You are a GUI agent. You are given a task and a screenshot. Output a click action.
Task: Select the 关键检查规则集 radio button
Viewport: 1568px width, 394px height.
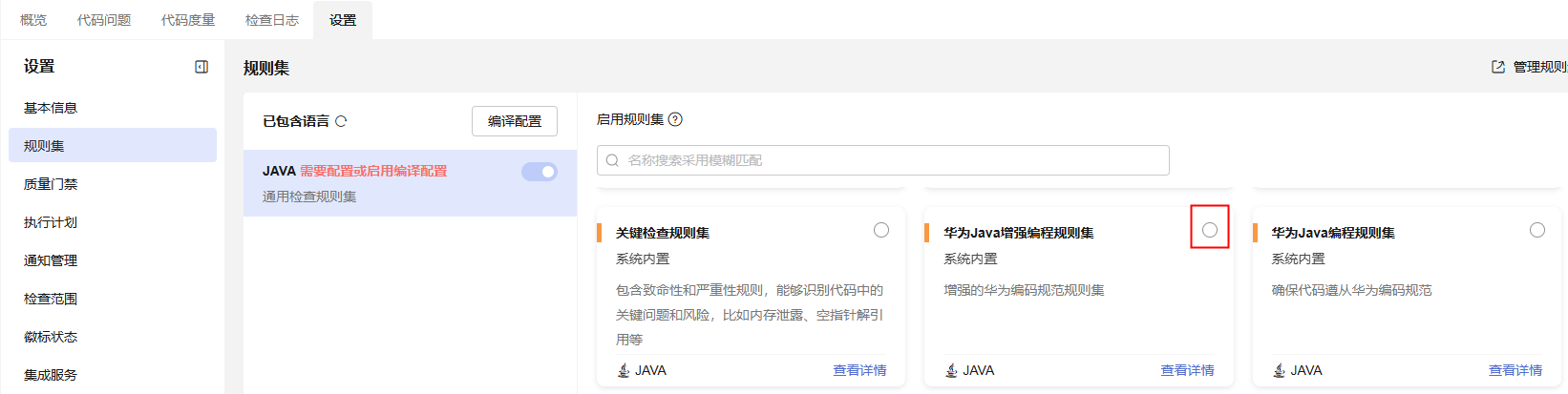tap(881, 230)
